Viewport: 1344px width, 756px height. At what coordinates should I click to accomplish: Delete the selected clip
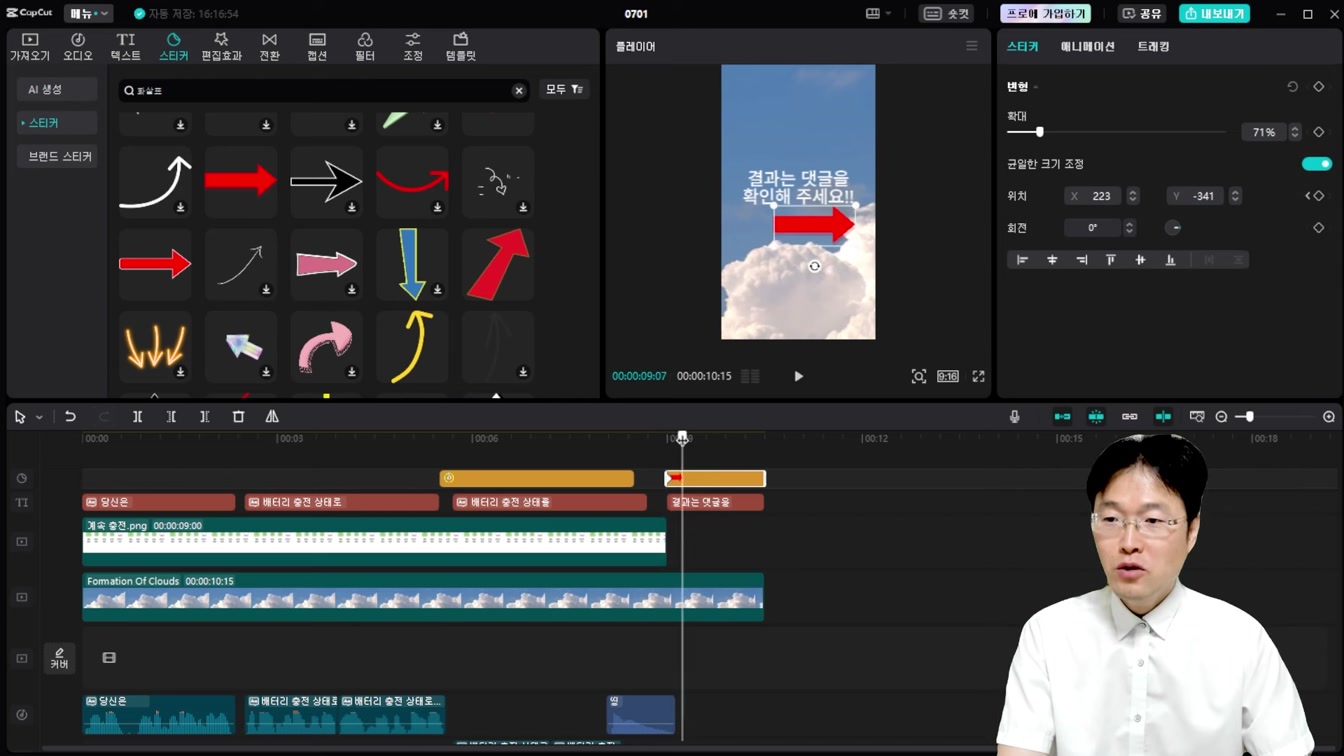point(238,416)
